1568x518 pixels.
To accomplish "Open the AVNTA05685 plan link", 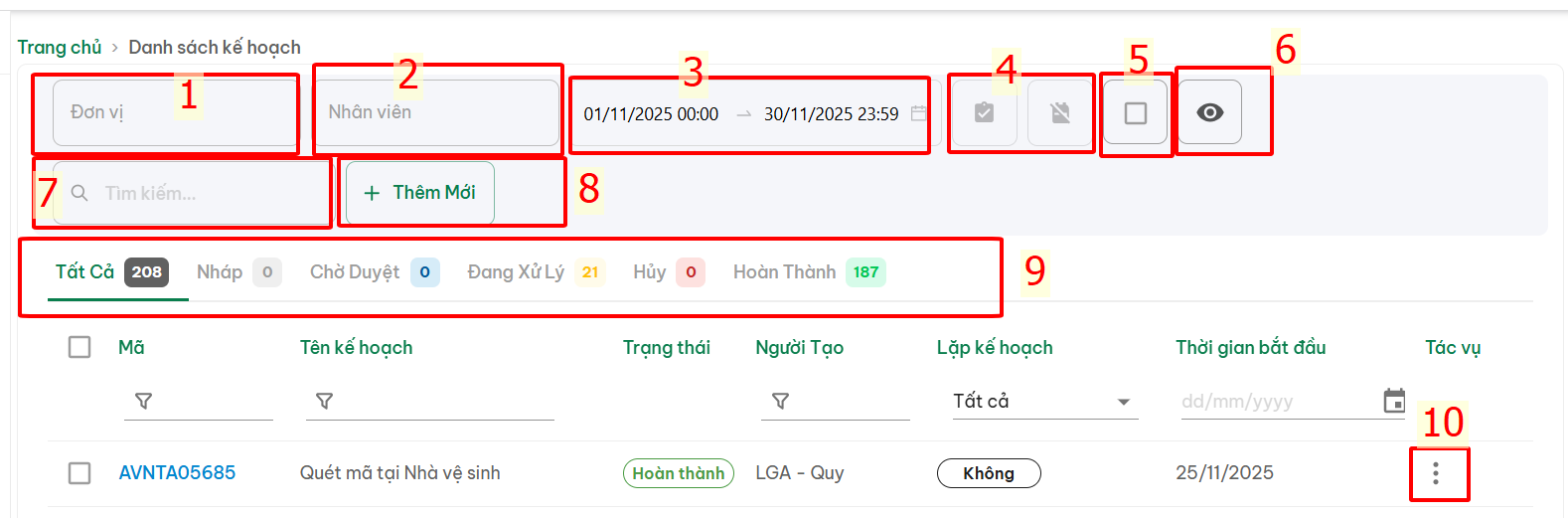I will (x=177, y=473).
